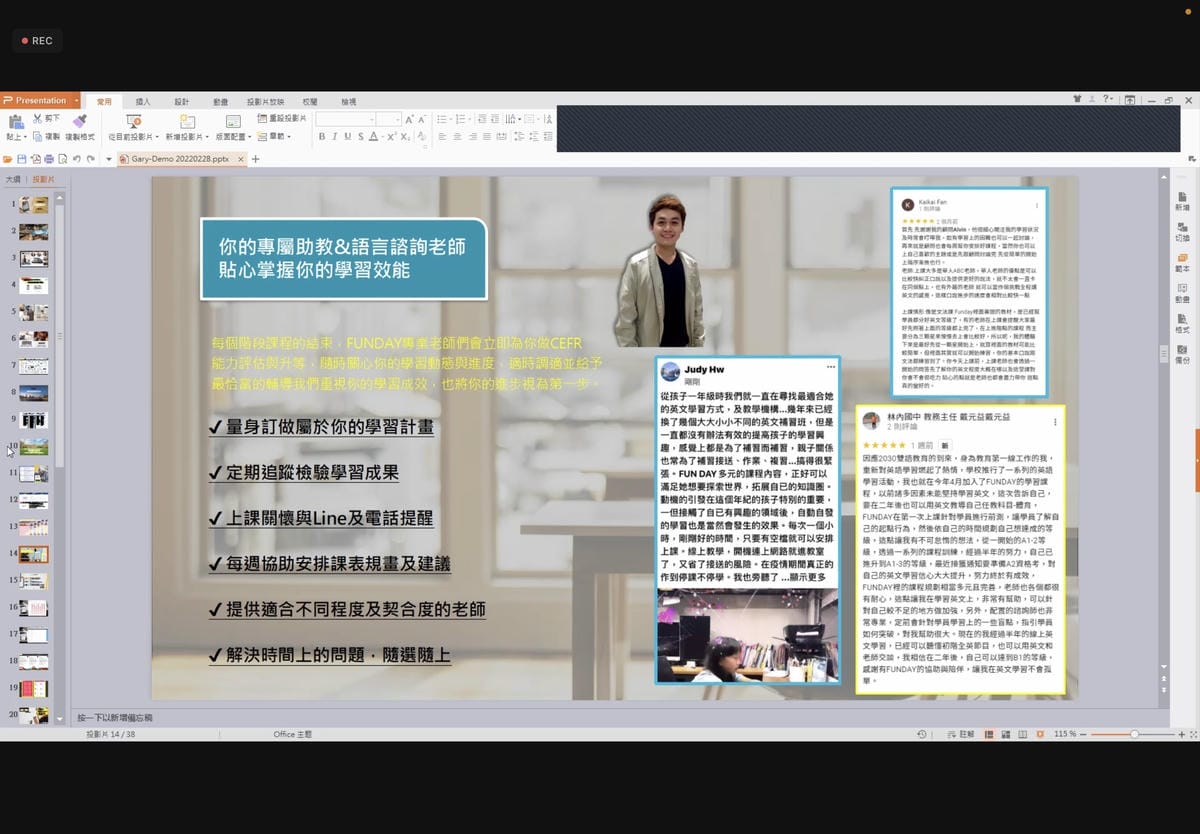Toggle Italic formatting
This screenshot has height=834, width=1200.
335,136
